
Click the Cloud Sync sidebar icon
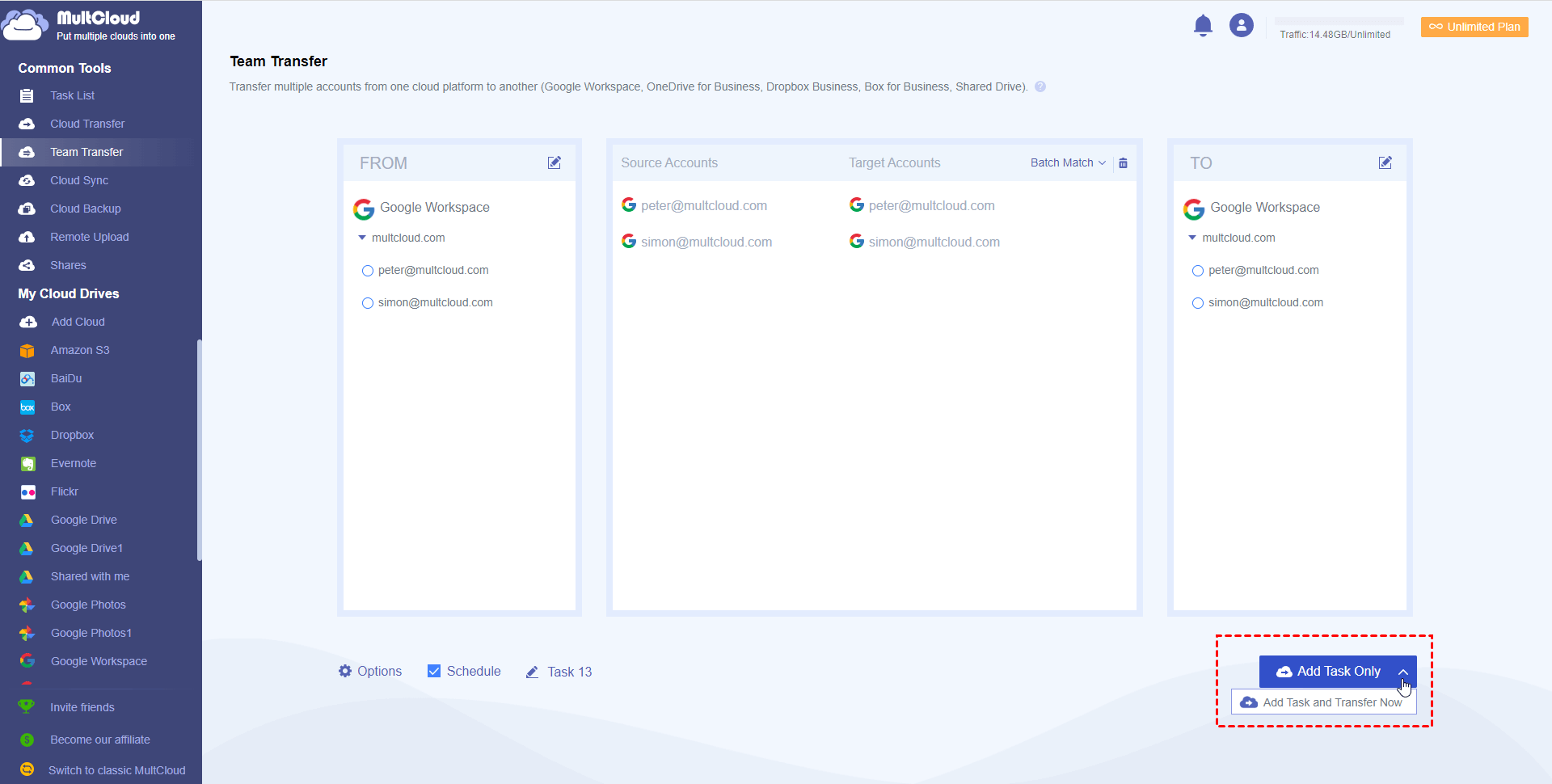27,180
